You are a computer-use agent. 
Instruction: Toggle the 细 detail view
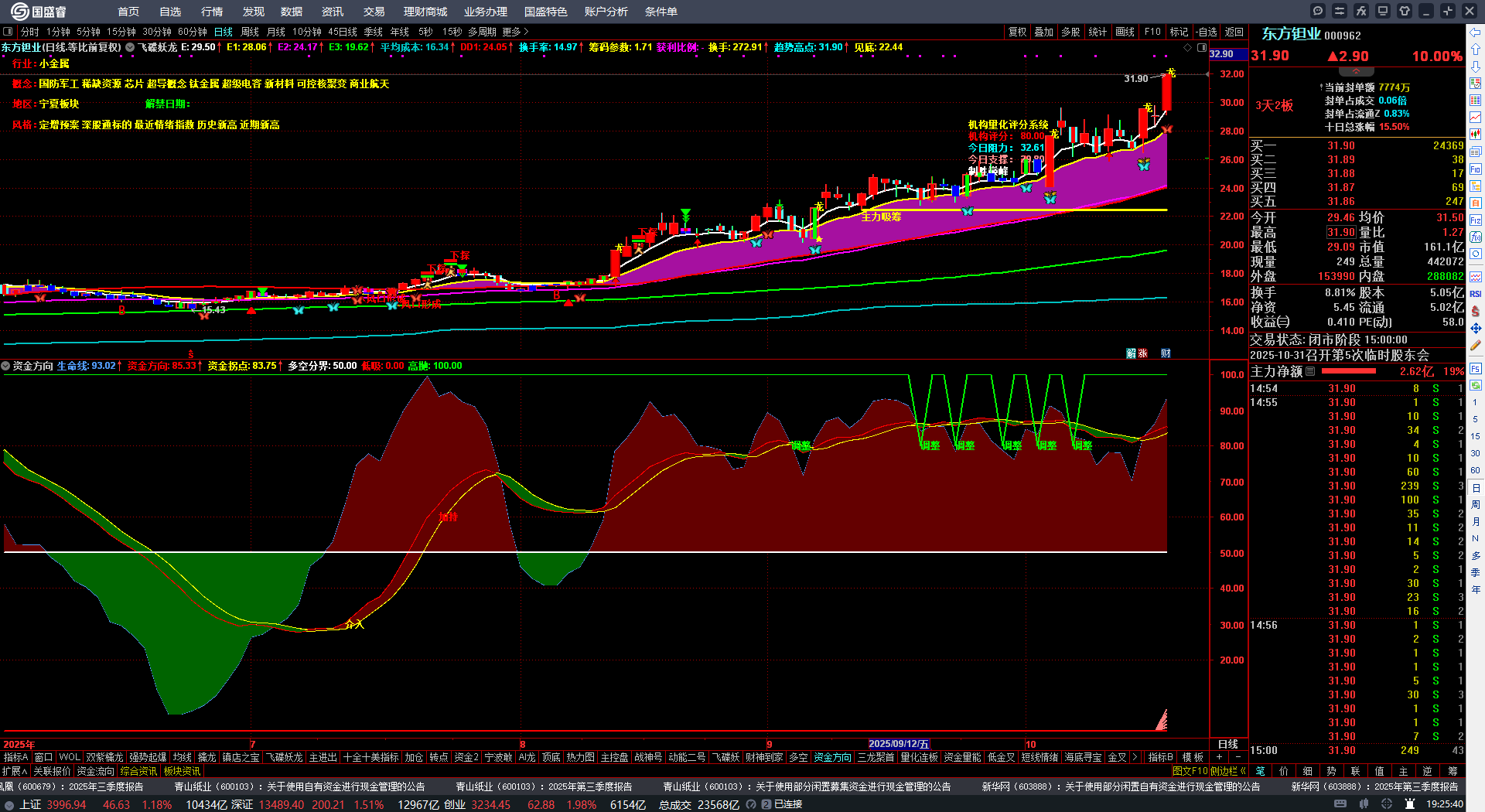coord(1308,771)
